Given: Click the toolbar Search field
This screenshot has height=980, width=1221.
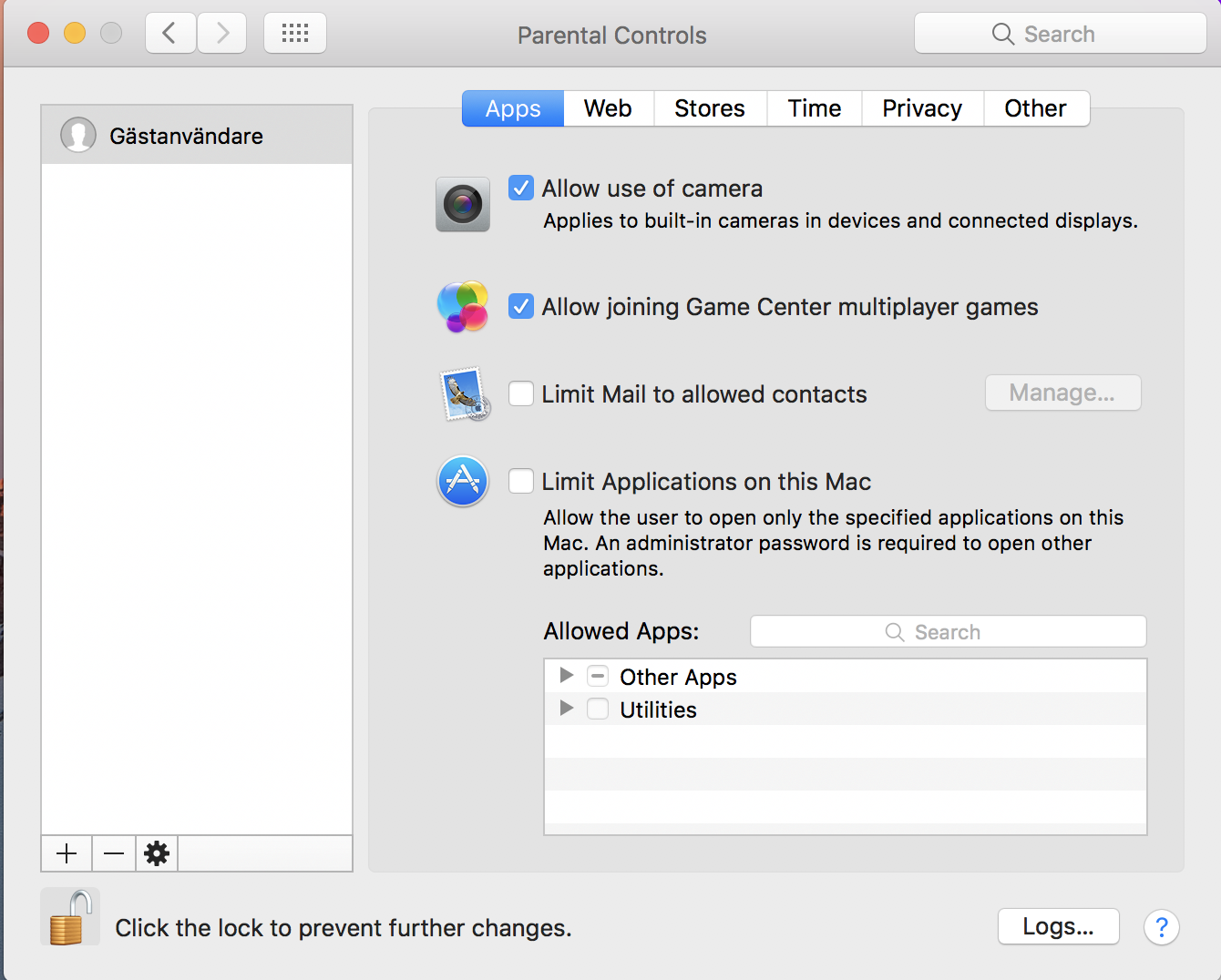Looking at the screenshot, I should 1061,34.
